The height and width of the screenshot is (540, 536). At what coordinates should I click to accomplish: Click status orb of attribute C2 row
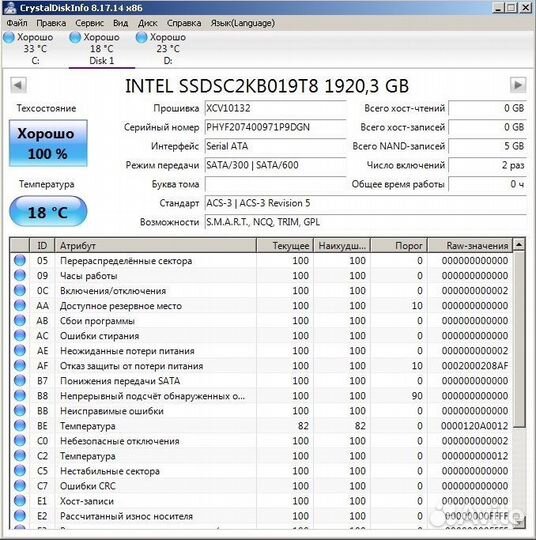point(20,456)
